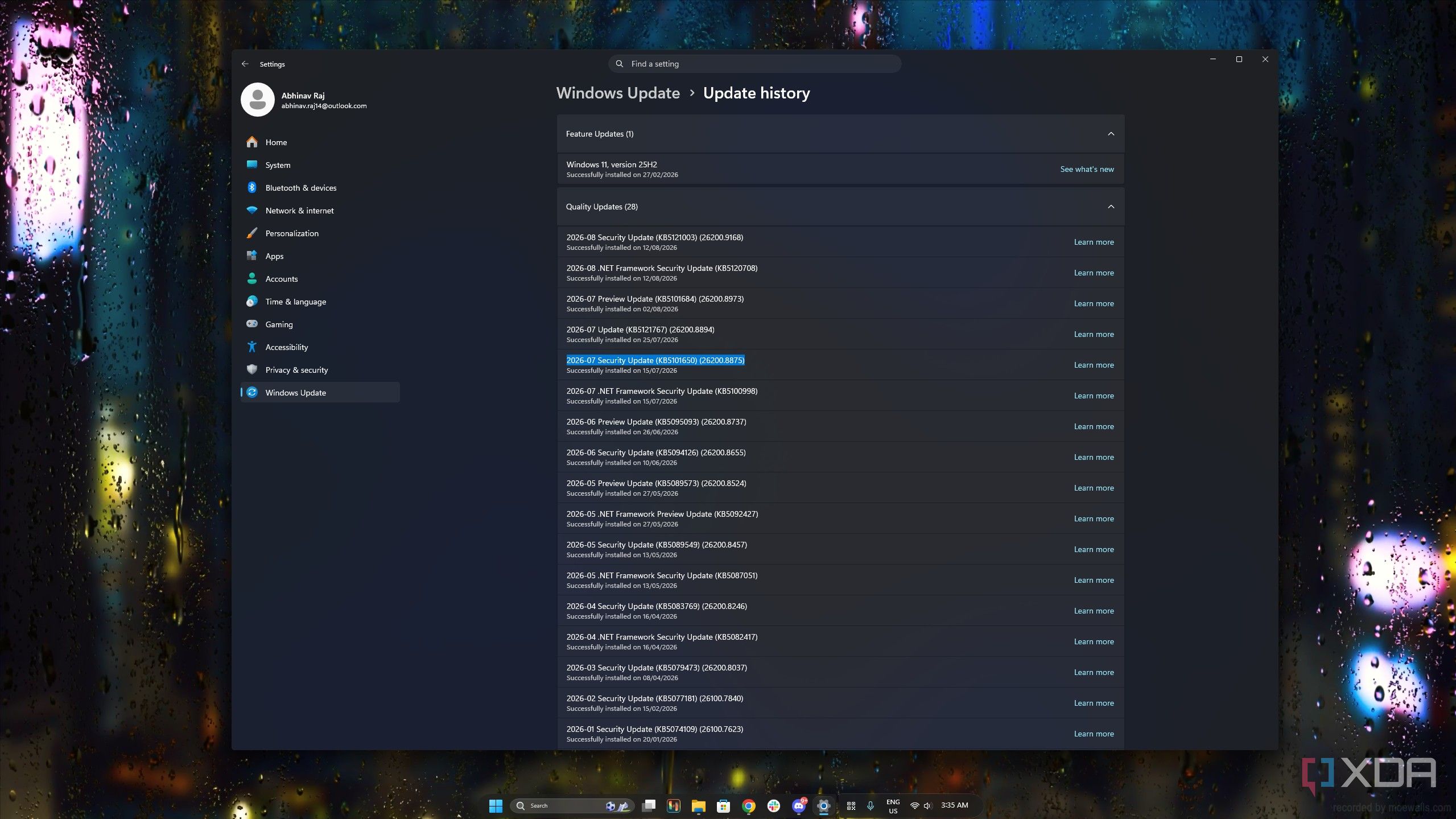The image size is (1456, 819).
Task: Click 2026-08 Security Update (KB5121003) title
Action: [x=654, y=237]
